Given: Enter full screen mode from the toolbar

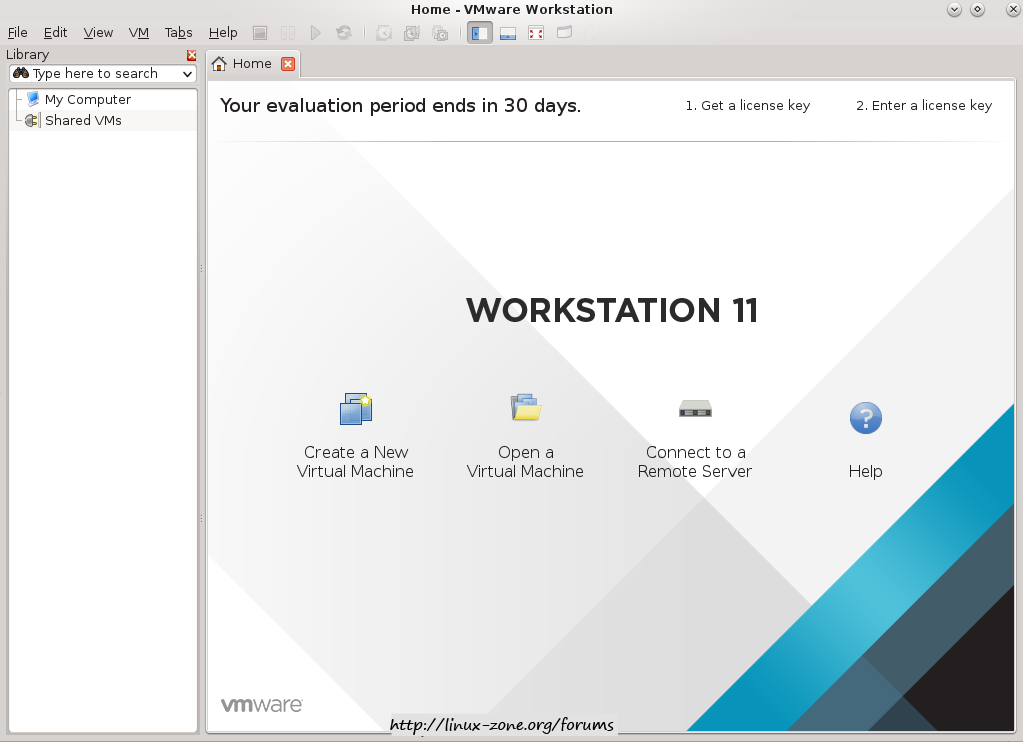Looking at the screenshot, I should tap(536, 33).
